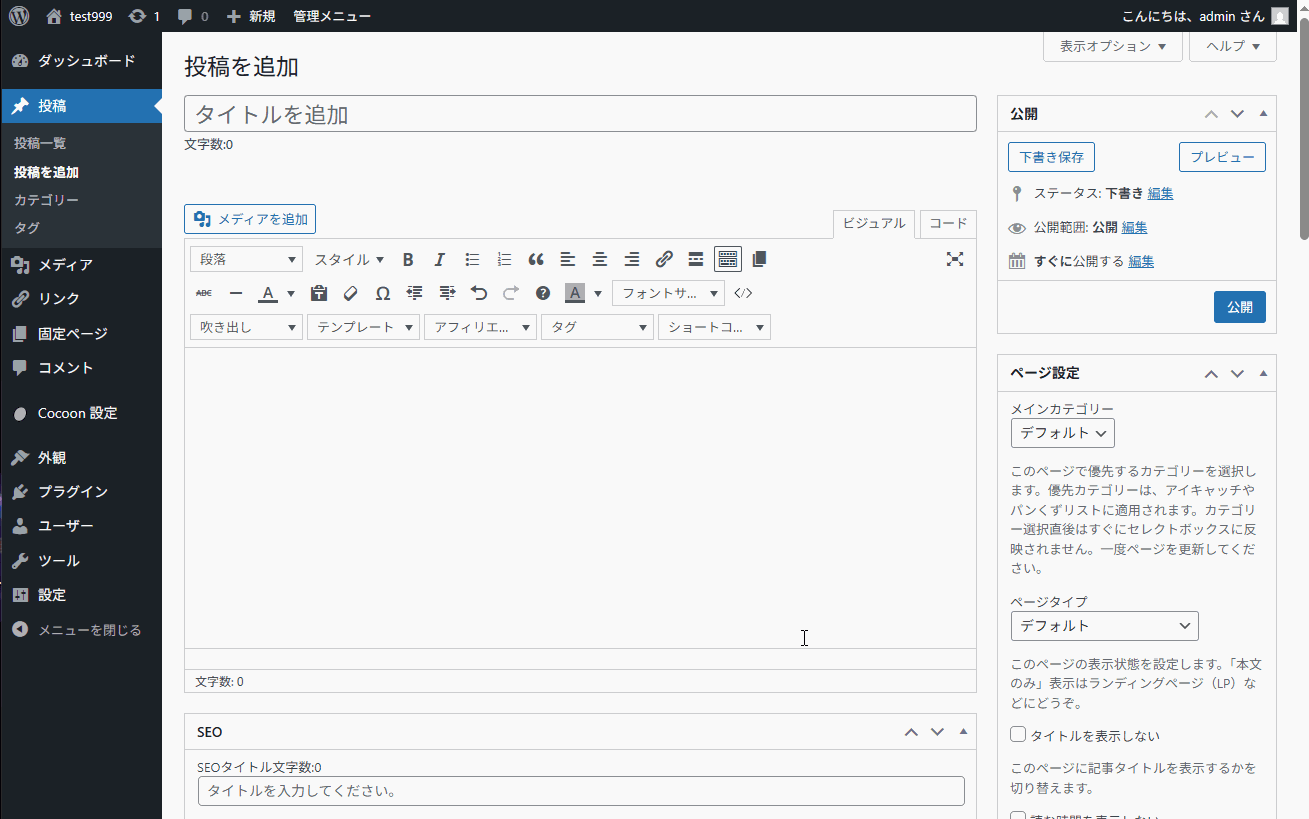Apply blockquote formatting
Screen dimensions: 1309x819
tap(536, 259)
